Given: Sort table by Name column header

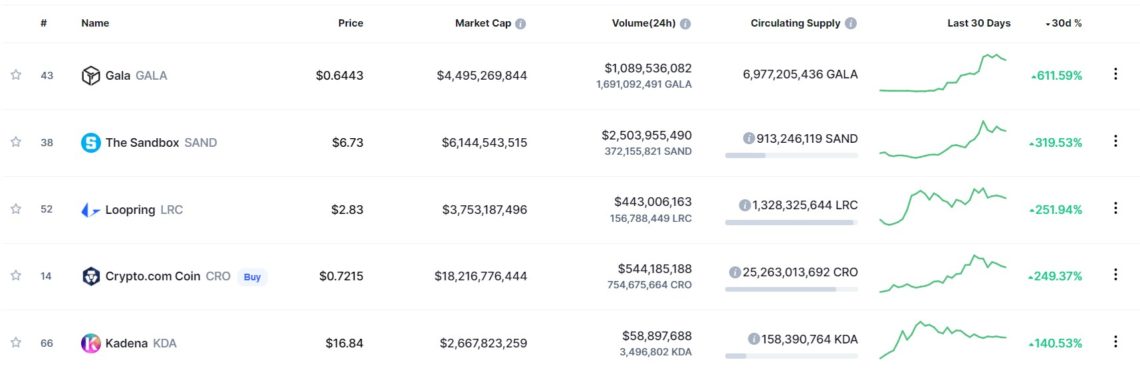Looking at the screenshot, I should pos(95,23).
